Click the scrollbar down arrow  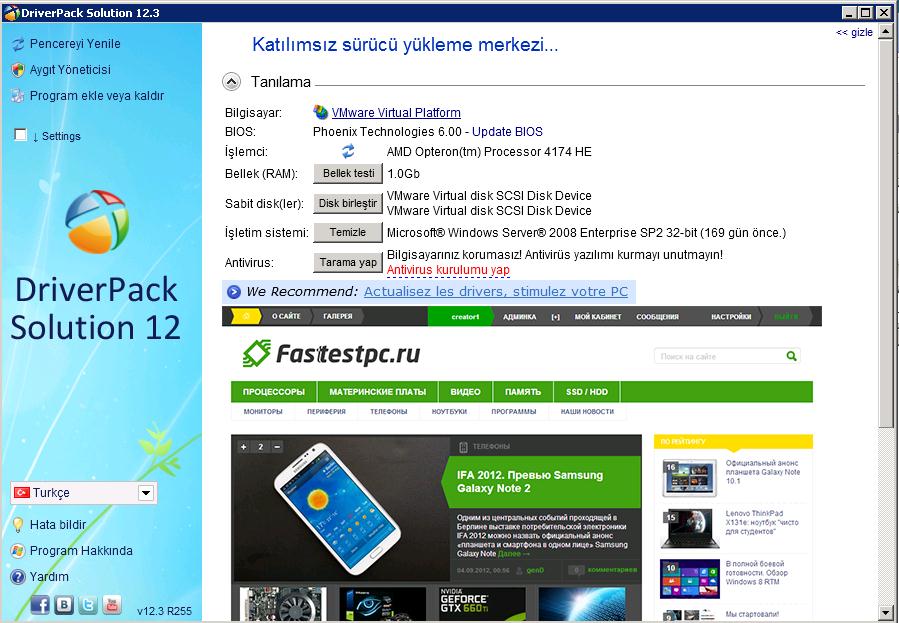pos(886,612)
